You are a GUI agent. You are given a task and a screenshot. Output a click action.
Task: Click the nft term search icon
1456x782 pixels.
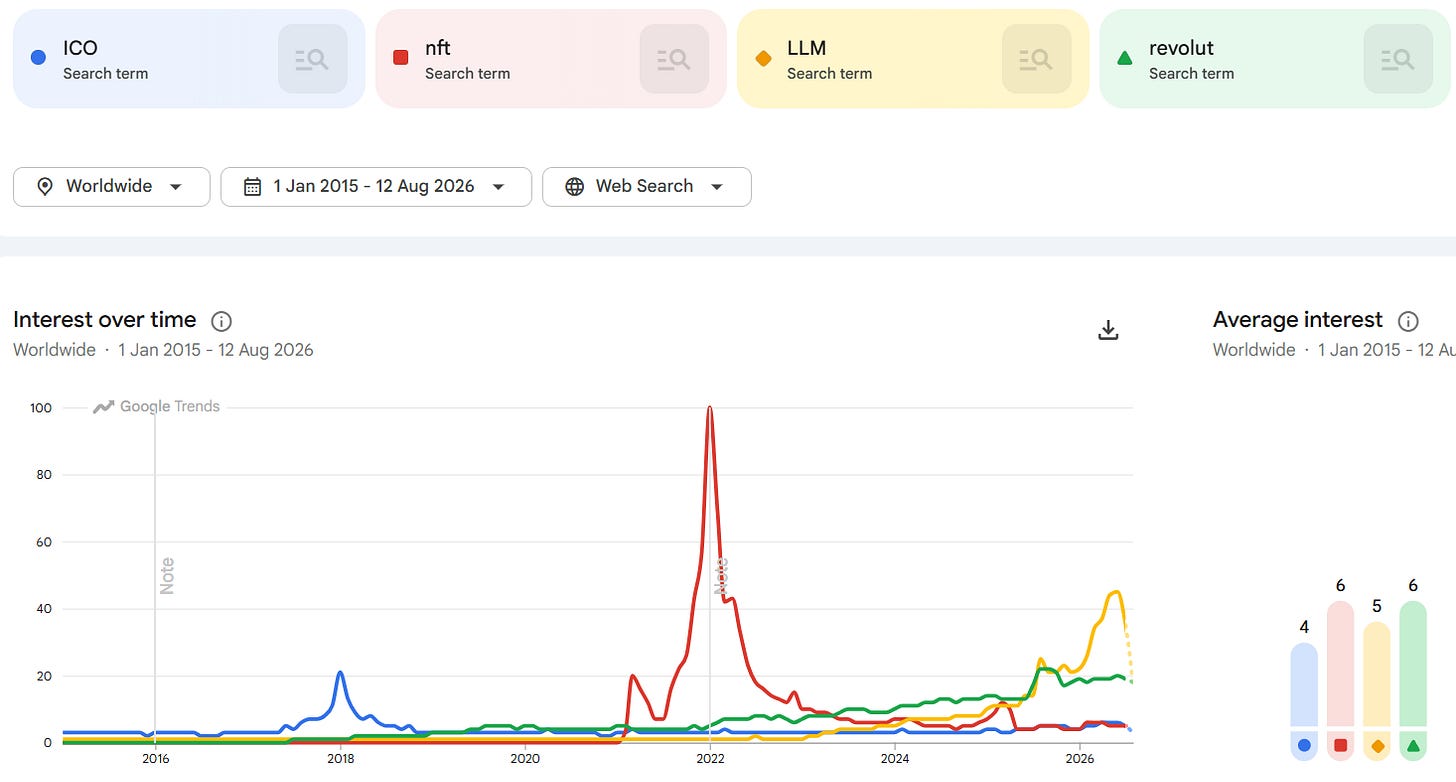pos(674,59)
